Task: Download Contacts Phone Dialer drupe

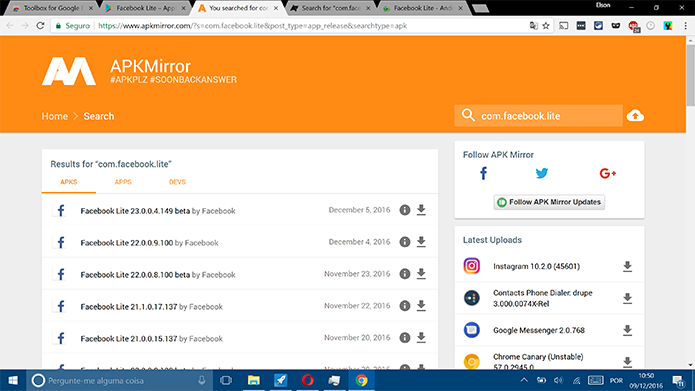Action: (x=627, y=298)
